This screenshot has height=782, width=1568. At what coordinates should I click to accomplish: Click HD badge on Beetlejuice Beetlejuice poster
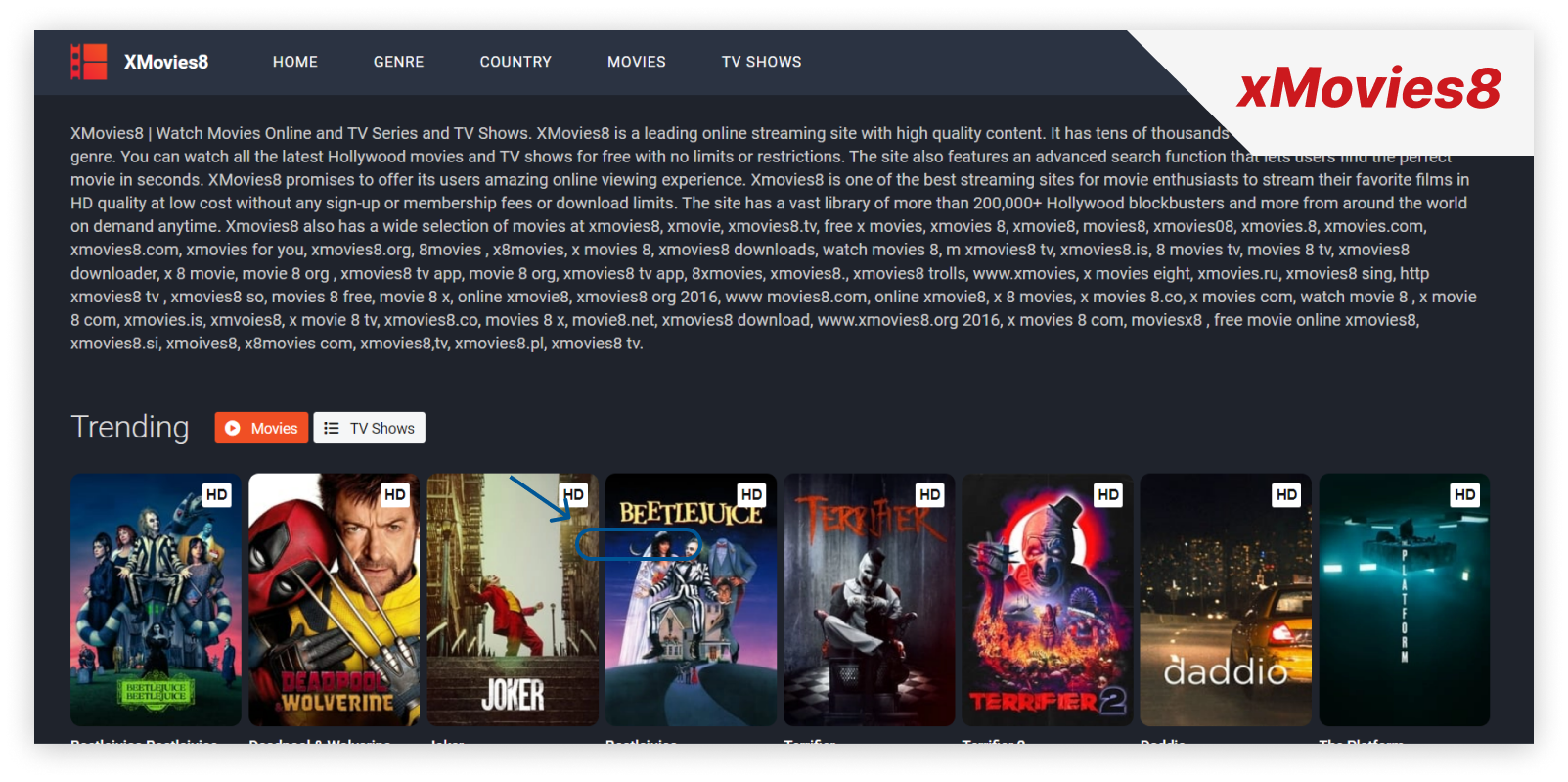pos(217,495)
